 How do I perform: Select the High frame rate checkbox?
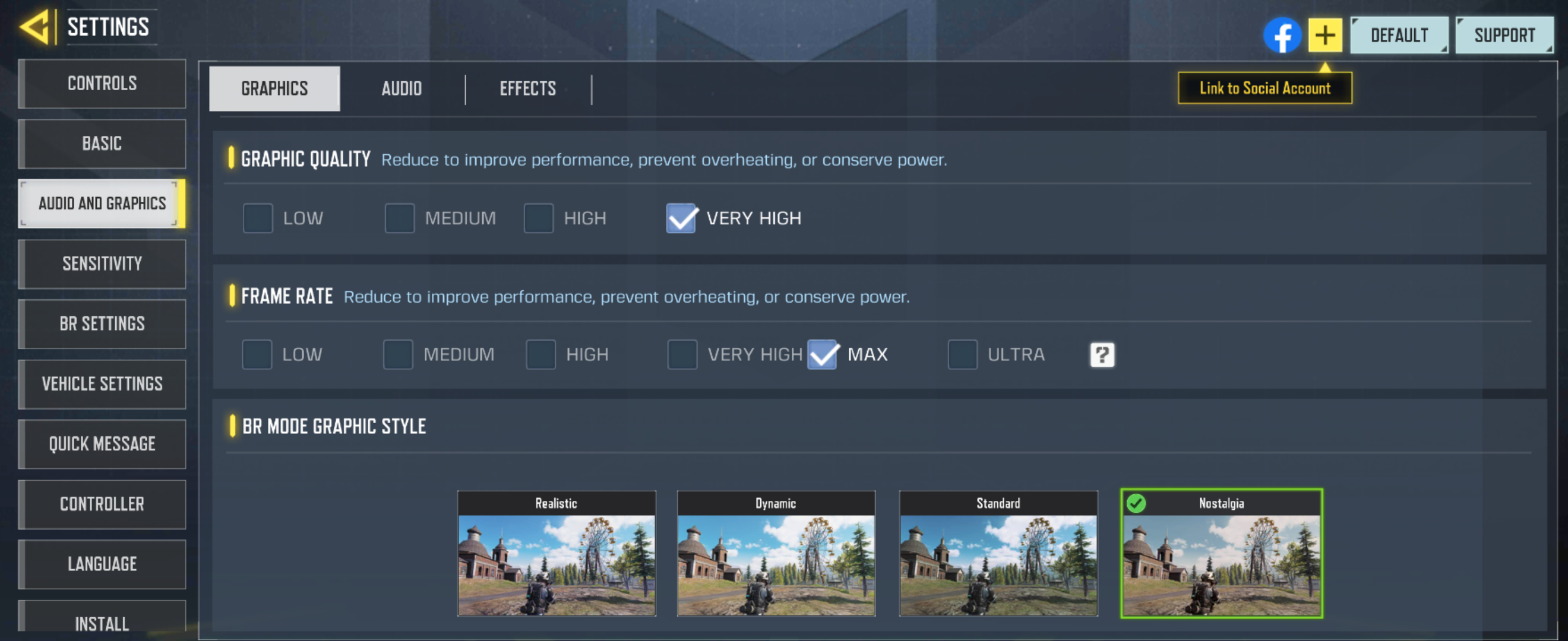click(540, 354)
